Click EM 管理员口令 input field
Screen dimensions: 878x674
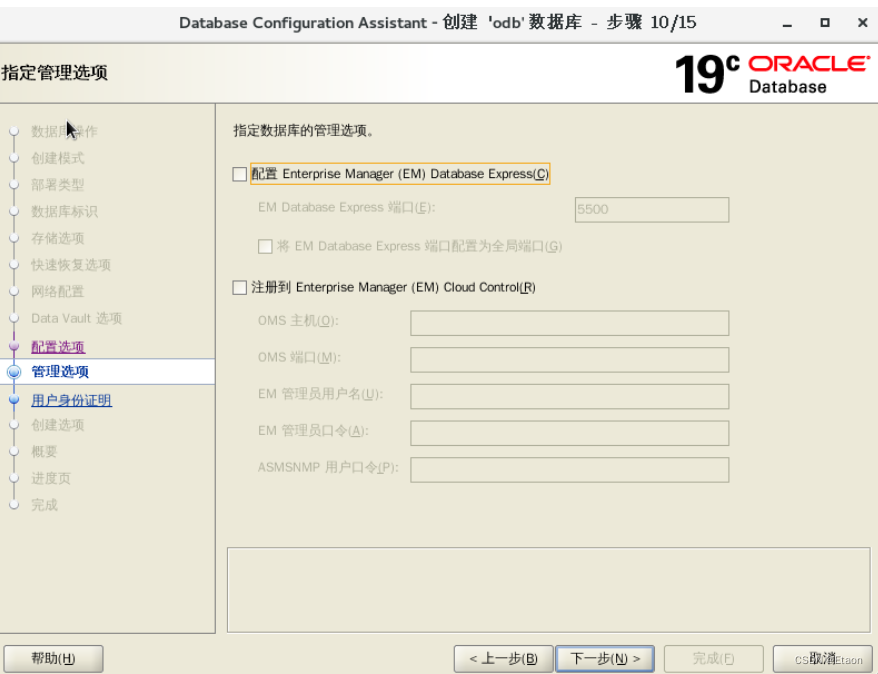[569, 433]
